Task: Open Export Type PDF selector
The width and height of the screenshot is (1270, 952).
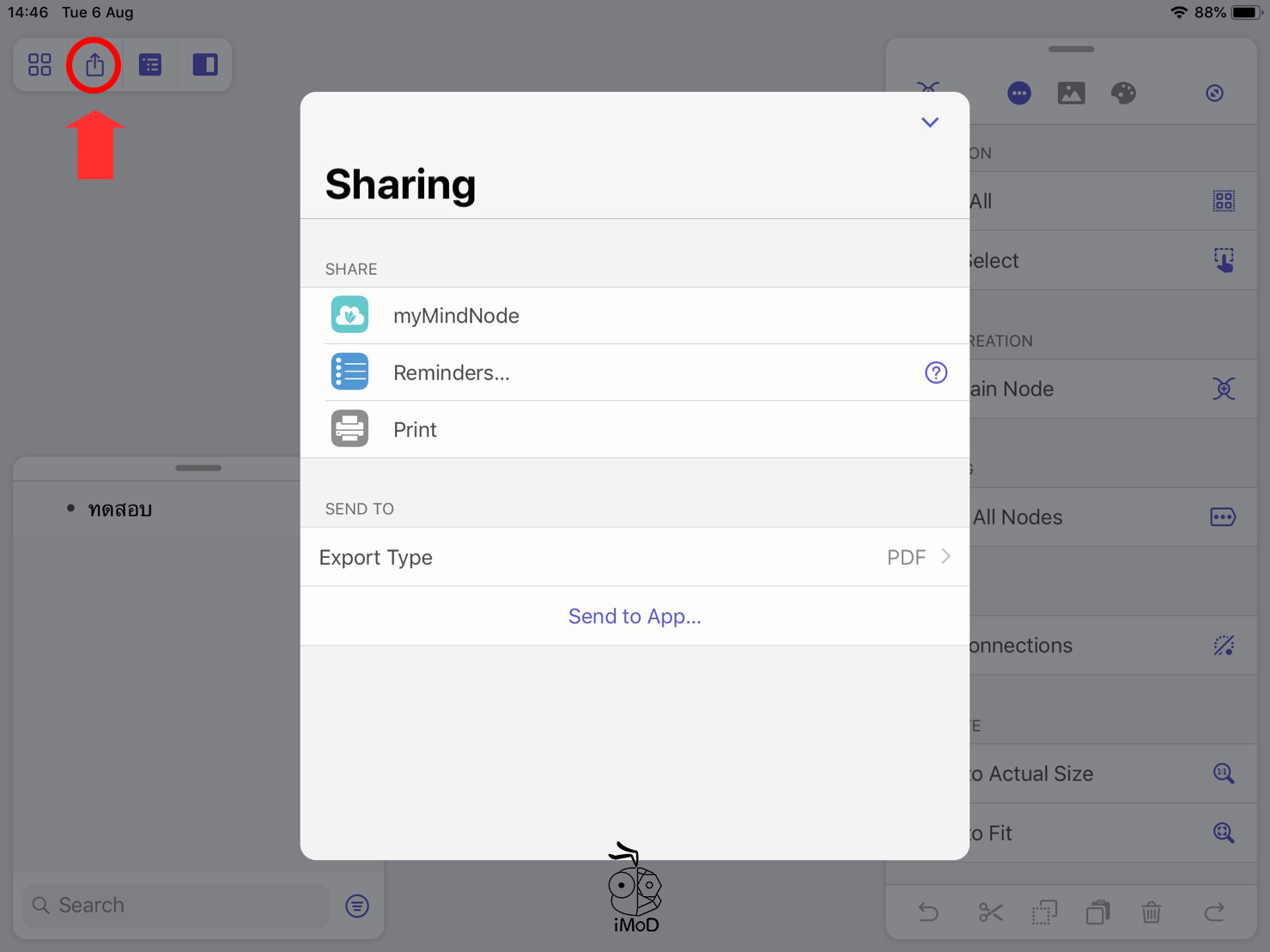Action: (634, 557)
